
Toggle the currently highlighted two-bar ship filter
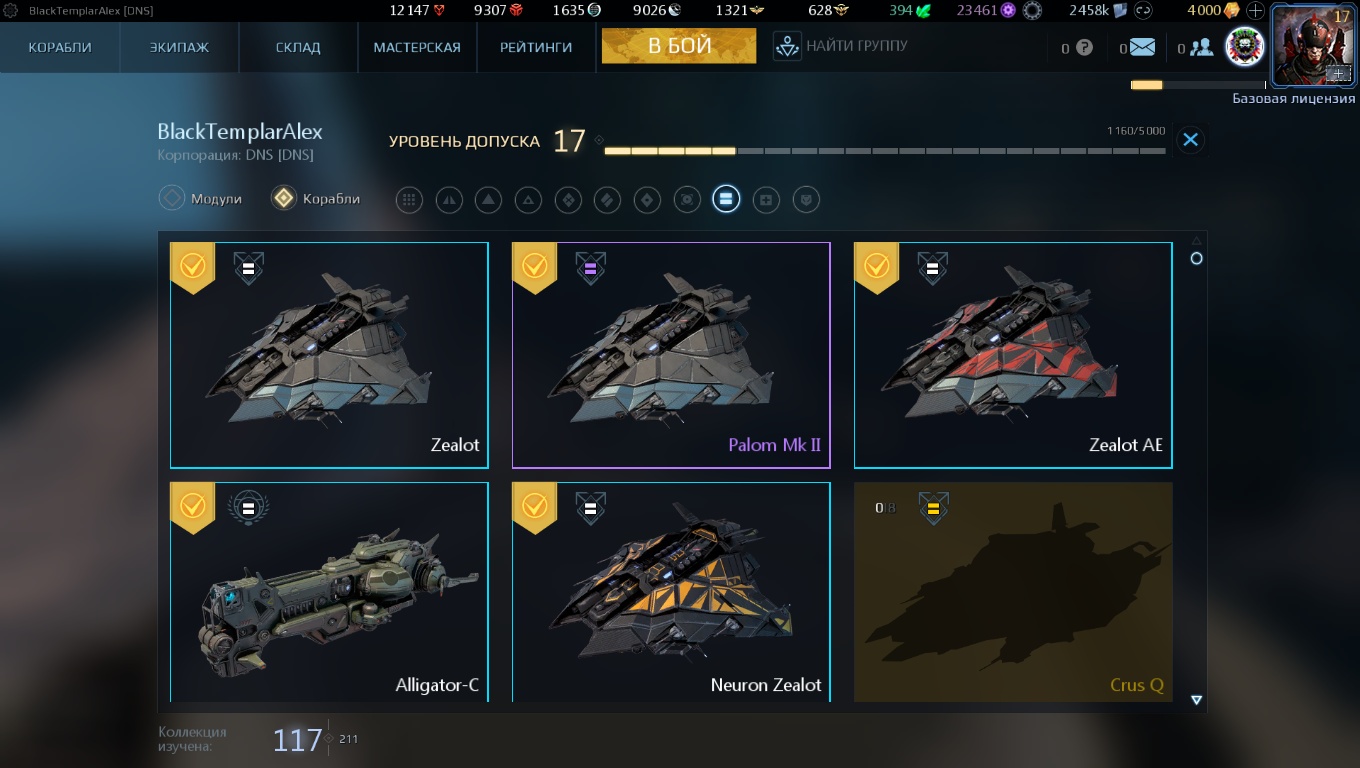726,200
